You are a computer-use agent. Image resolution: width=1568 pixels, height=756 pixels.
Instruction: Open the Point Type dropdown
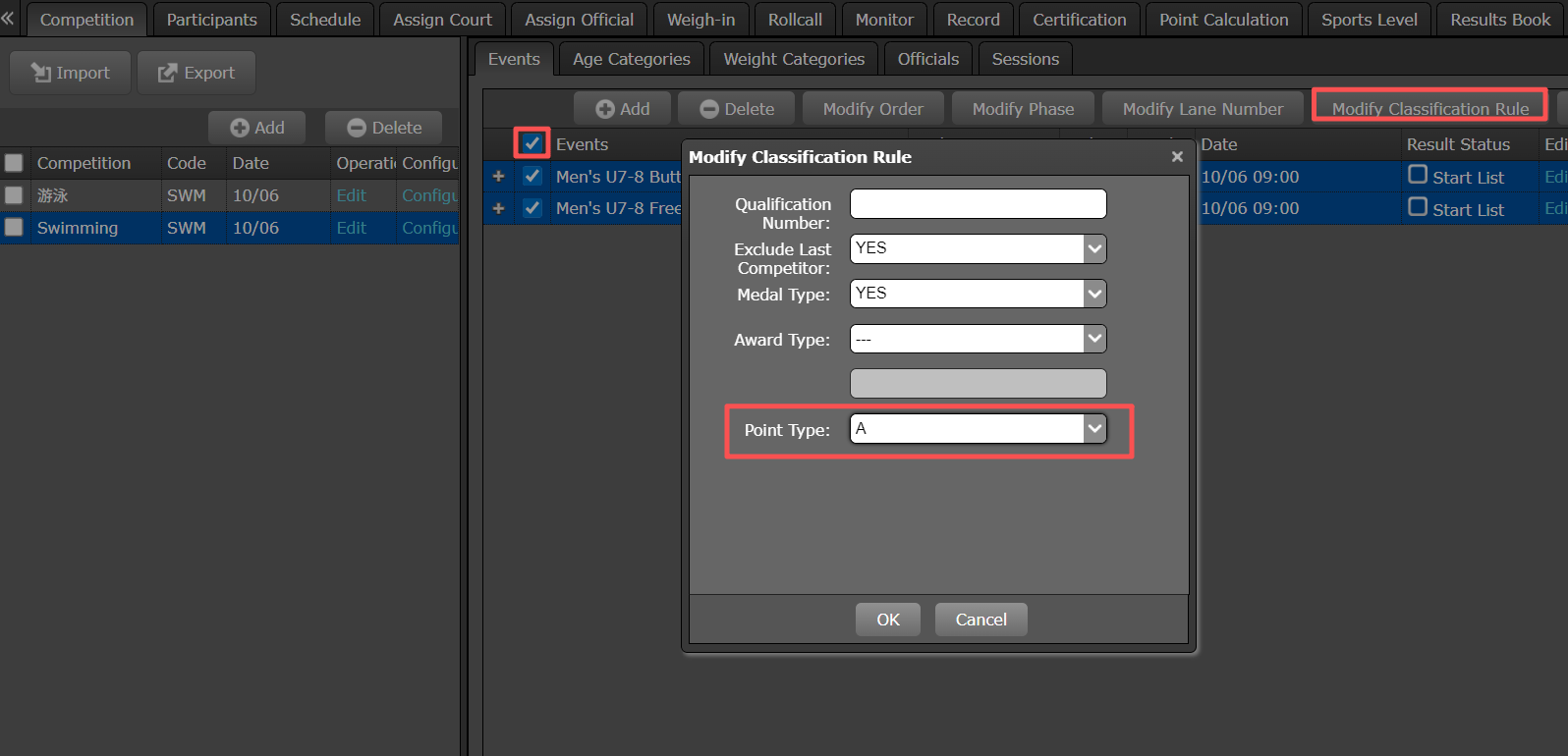(x=1094, y=429)
